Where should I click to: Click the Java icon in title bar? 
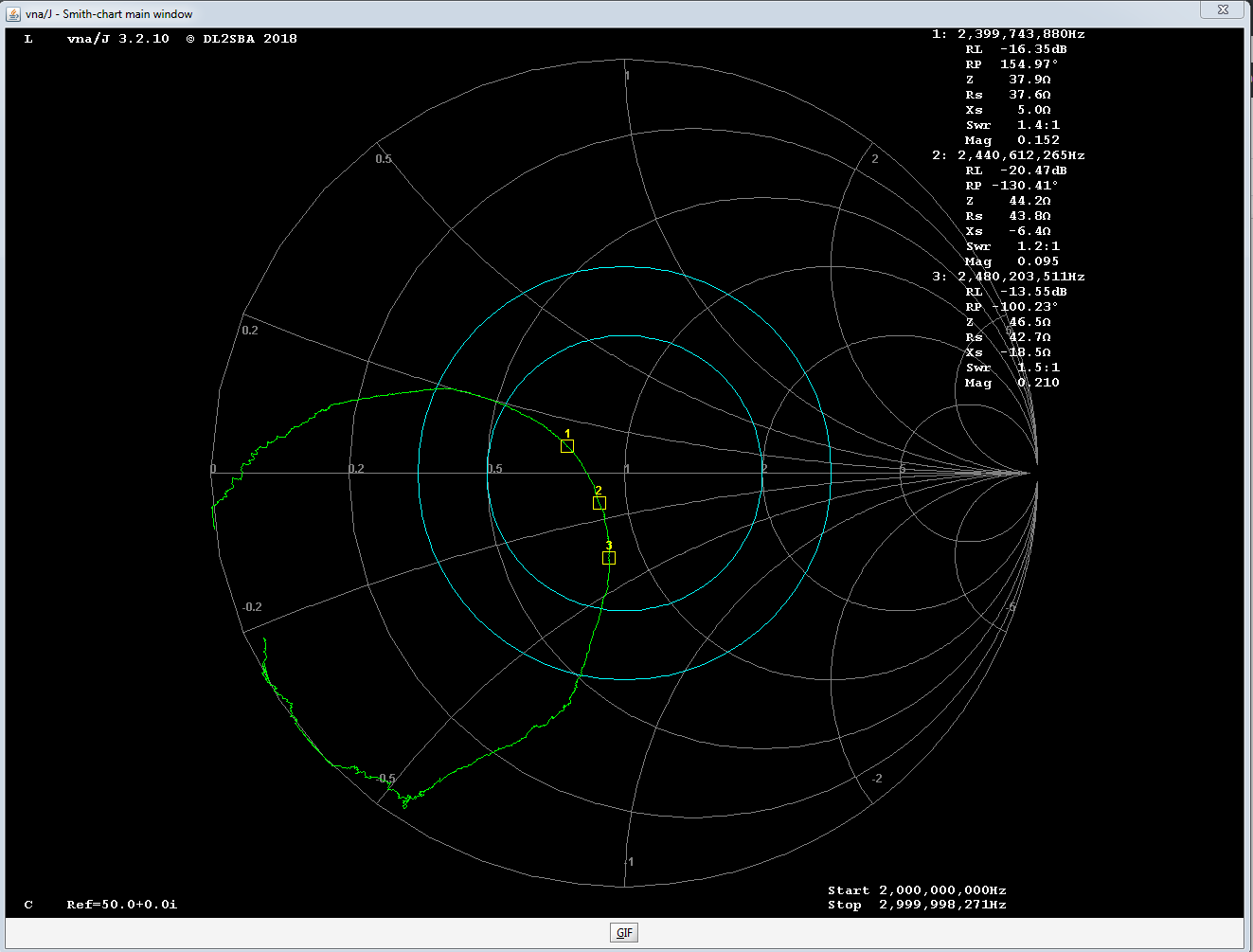(x=13, y=14)
